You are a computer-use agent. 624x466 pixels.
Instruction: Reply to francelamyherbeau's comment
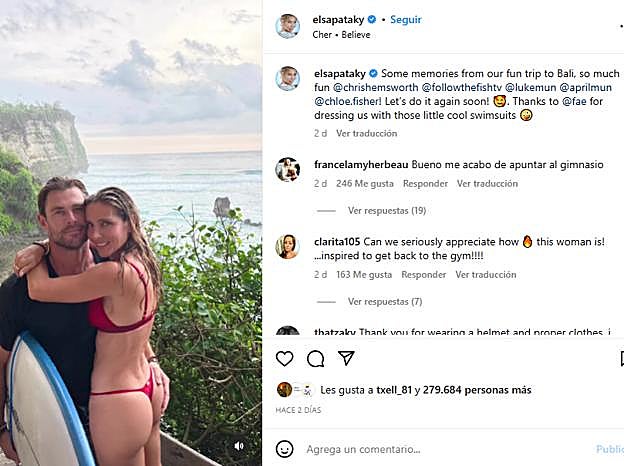(x=424, y=184)
